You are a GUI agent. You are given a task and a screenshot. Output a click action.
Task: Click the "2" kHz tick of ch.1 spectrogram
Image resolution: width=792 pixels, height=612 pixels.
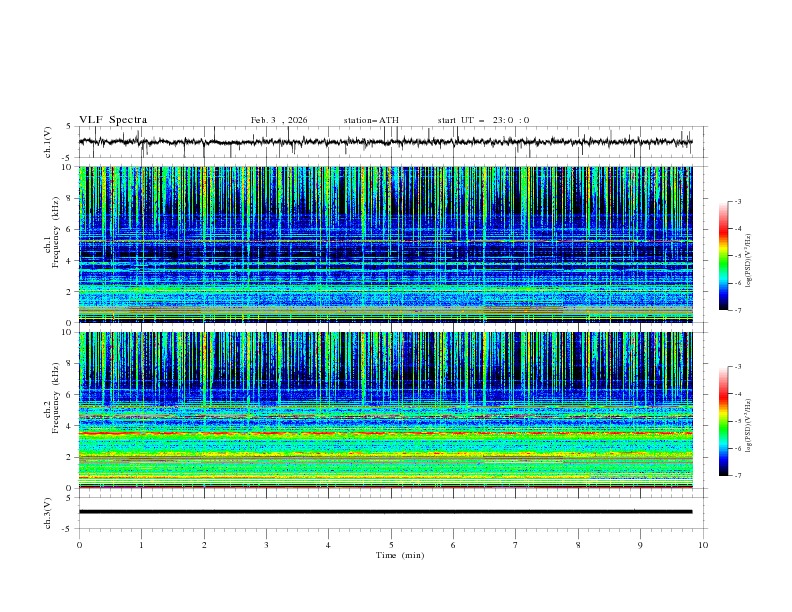click(70, 291)
